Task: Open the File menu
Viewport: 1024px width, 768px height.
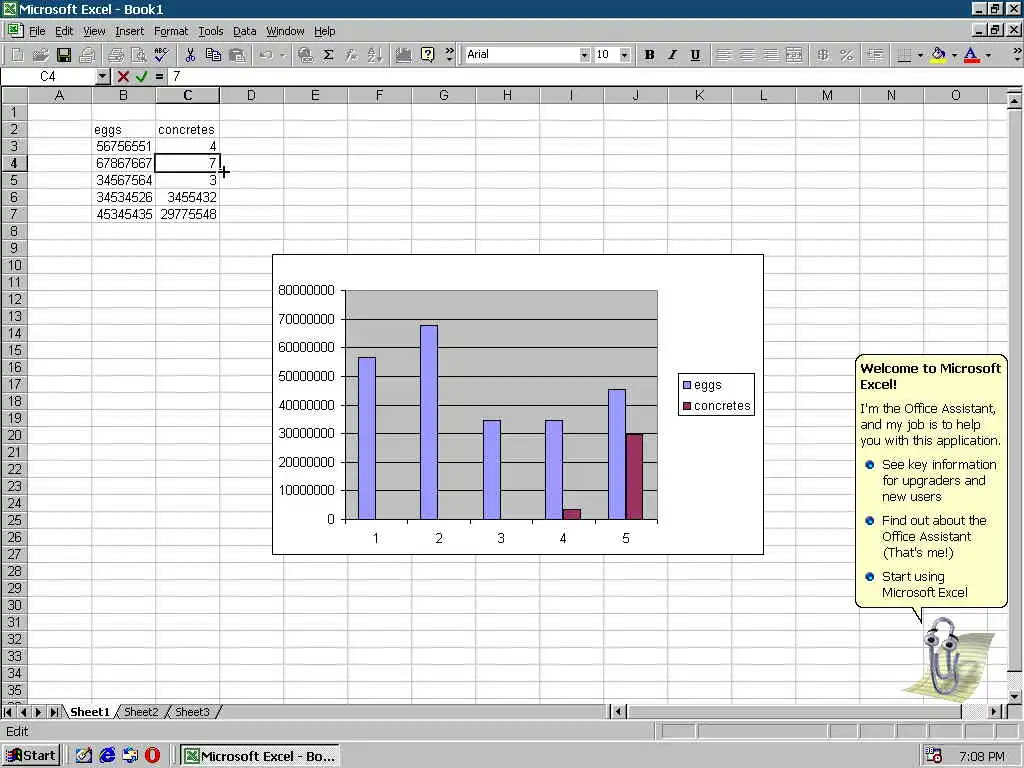Action: tap(37, 31)
